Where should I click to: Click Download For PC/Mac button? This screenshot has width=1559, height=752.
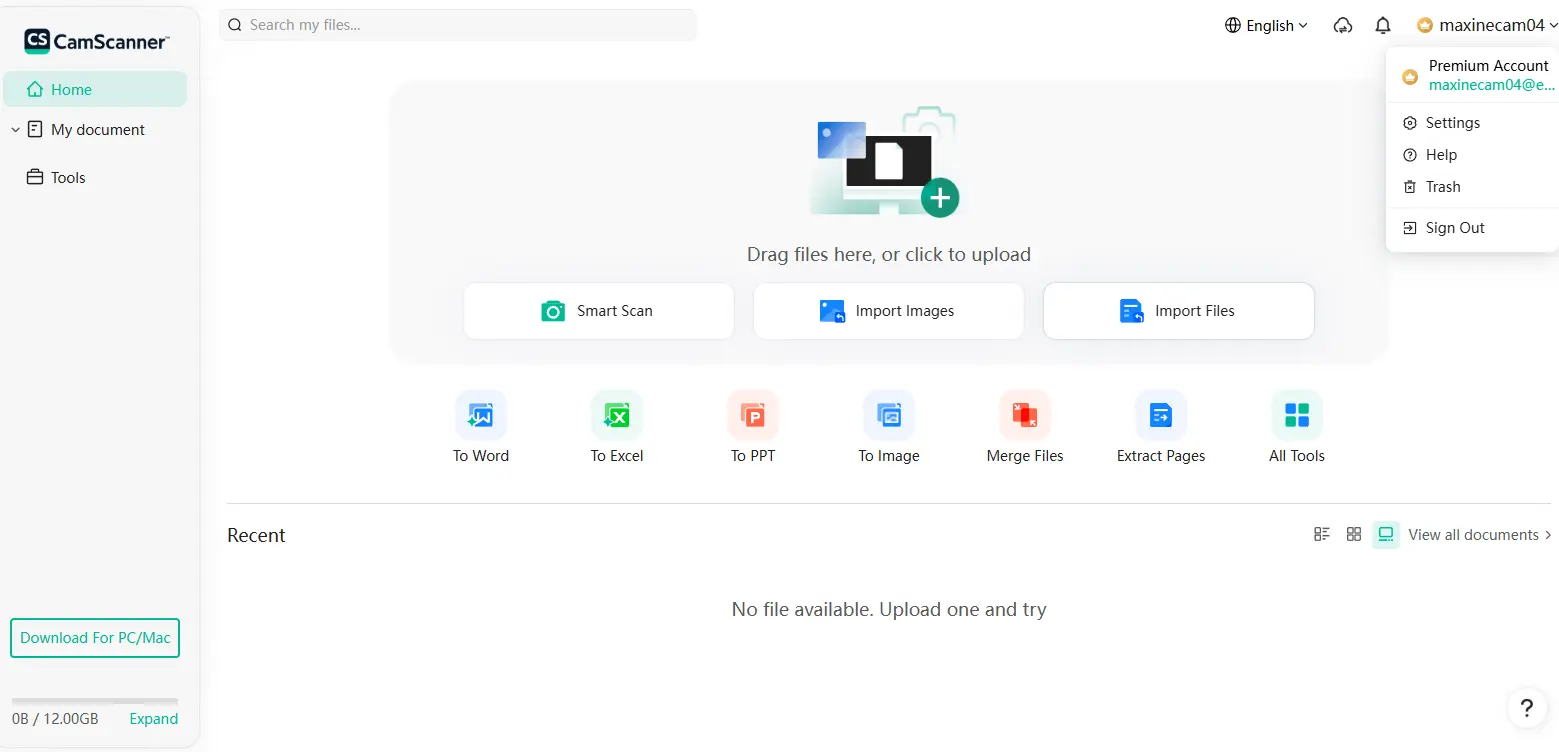click(95, 638)
